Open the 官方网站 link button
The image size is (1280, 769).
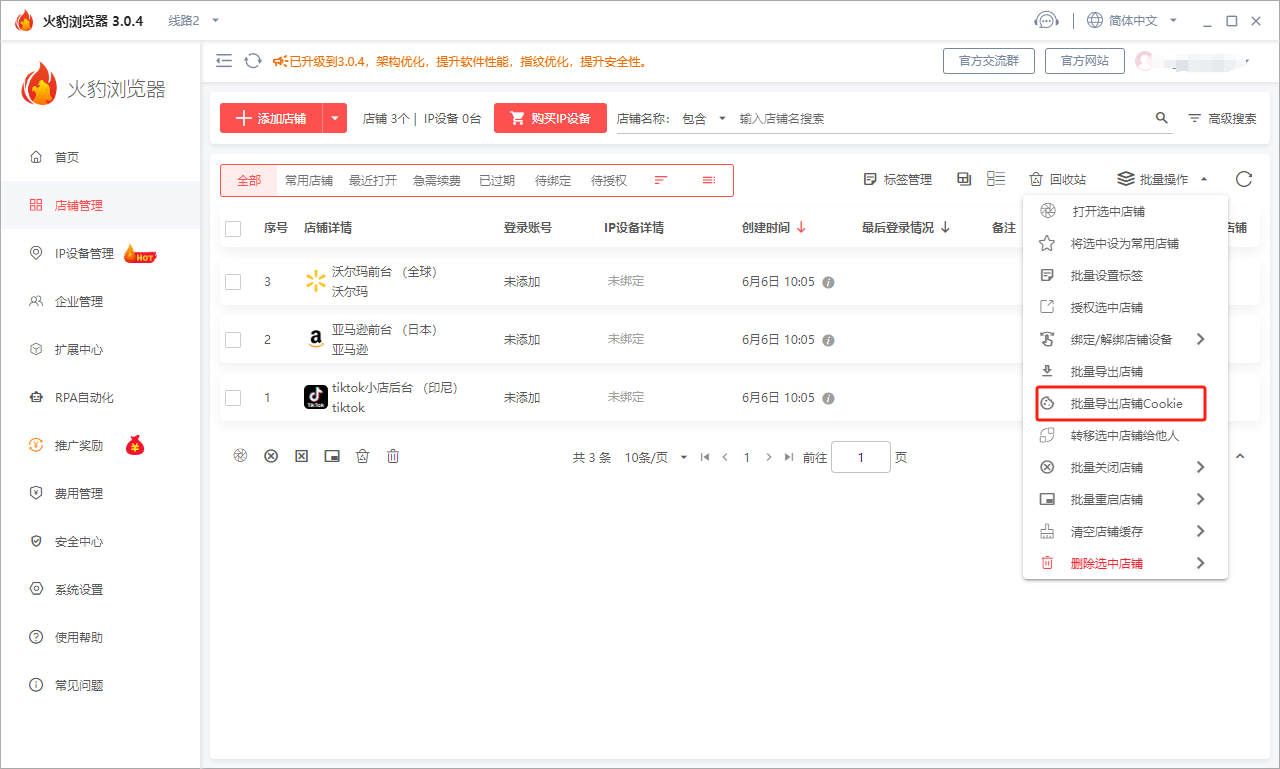click(x=1084, y=61)
